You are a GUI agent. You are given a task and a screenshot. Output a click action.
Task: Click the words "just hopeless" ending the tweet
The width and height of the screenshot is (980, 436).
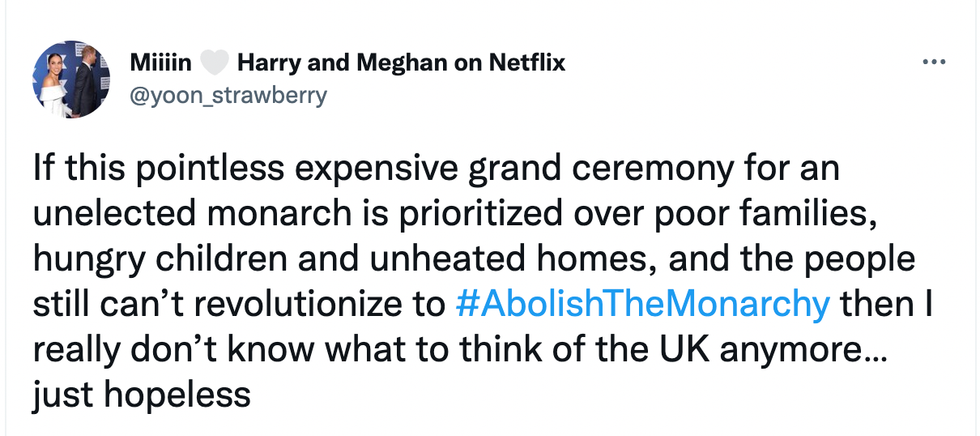(x=141, y=394)
